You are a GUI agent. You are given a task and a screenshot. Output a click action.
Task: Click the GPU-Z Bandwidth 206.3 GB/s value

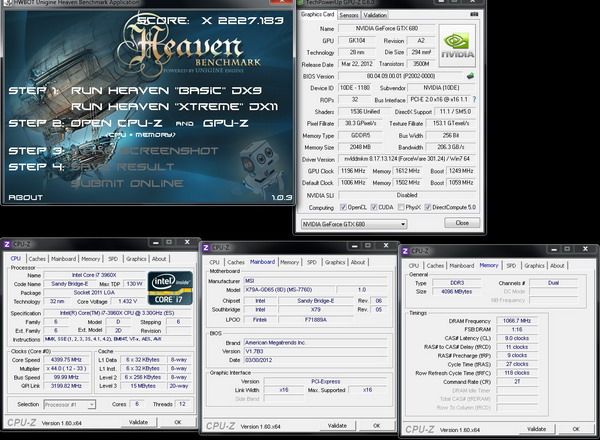pos(451,147)
